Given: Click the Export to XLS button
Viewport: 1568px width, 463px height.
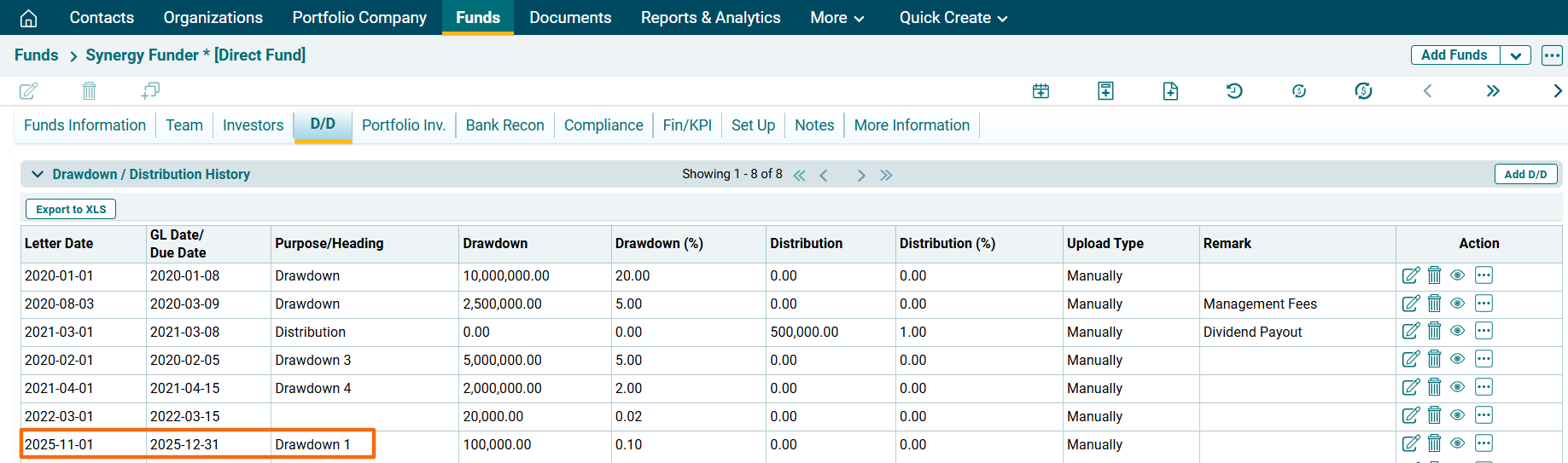Looking at the screenshot, I should 71,209.
